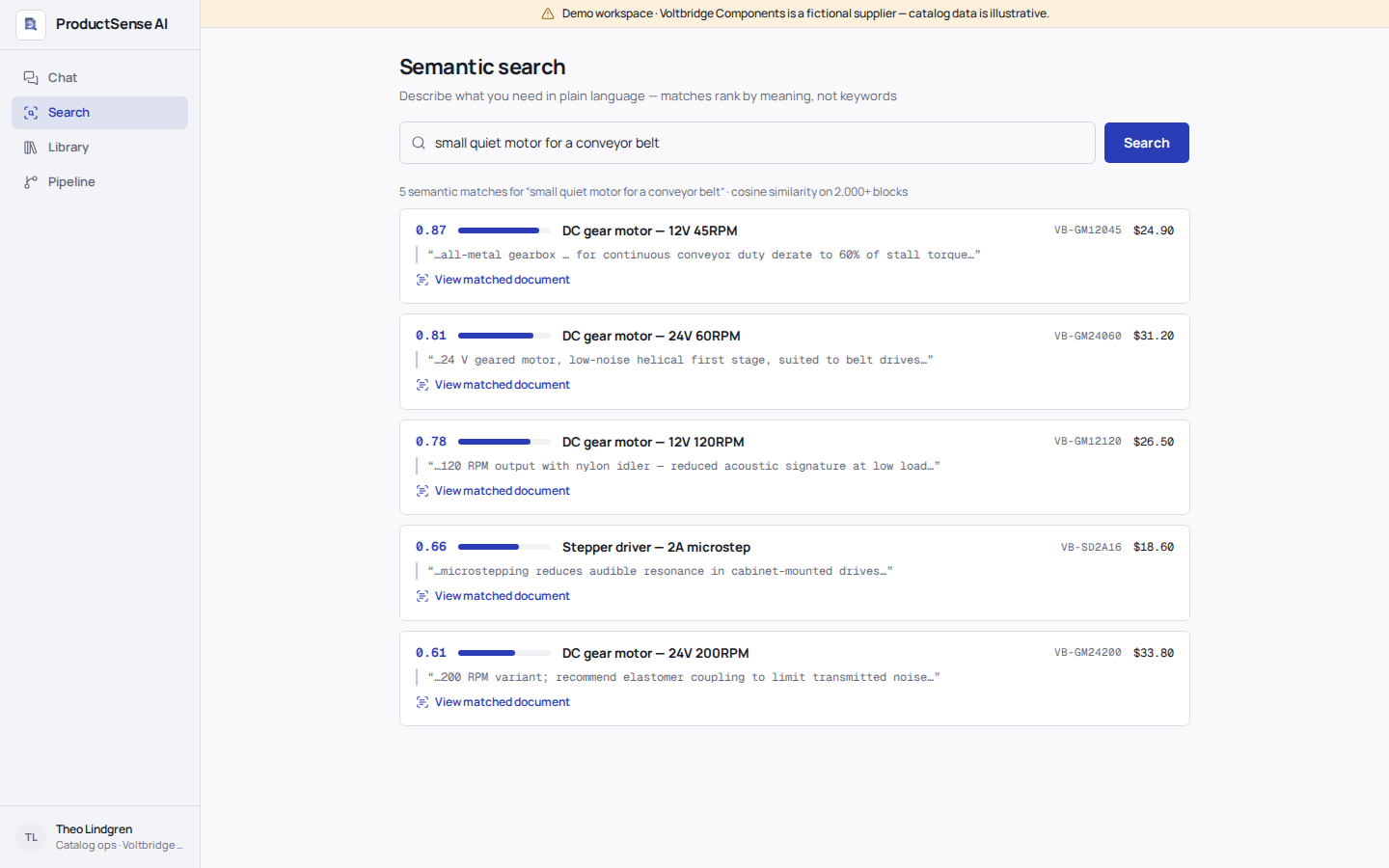Click the snippet recommending elastomer coupling
The height and width of the screenshot is (868, 1389).
pyautogui.click(x=684, y=677)
